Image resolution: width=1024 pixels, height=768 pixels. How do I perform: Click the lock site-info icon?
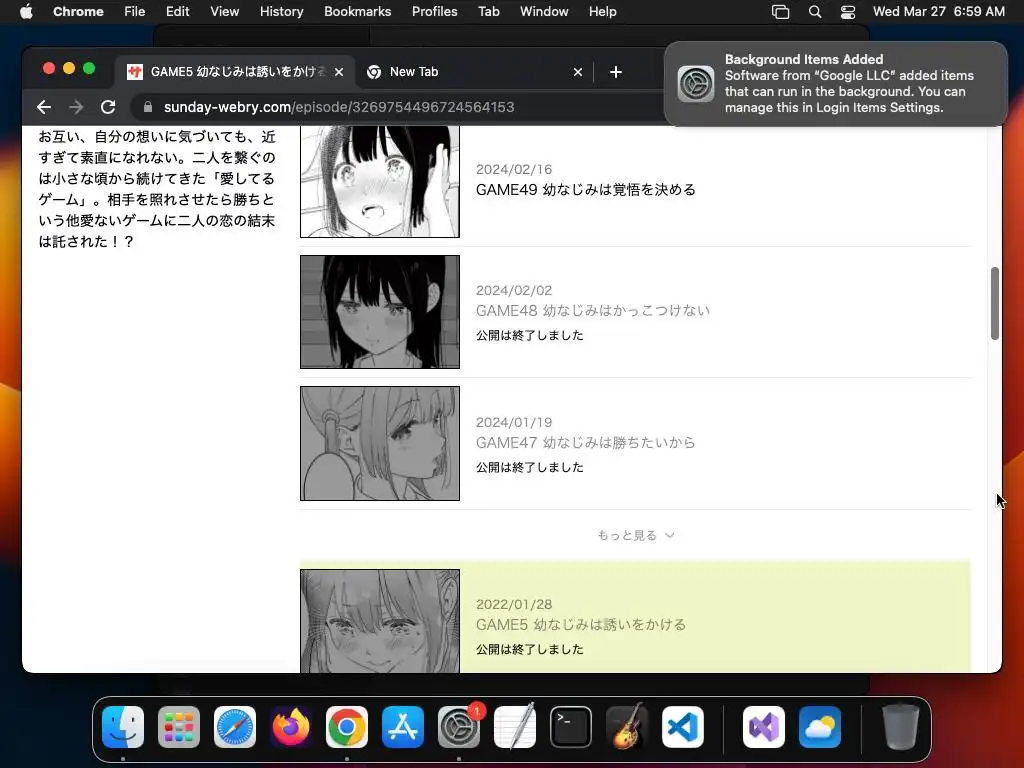(x=148, y=107)
